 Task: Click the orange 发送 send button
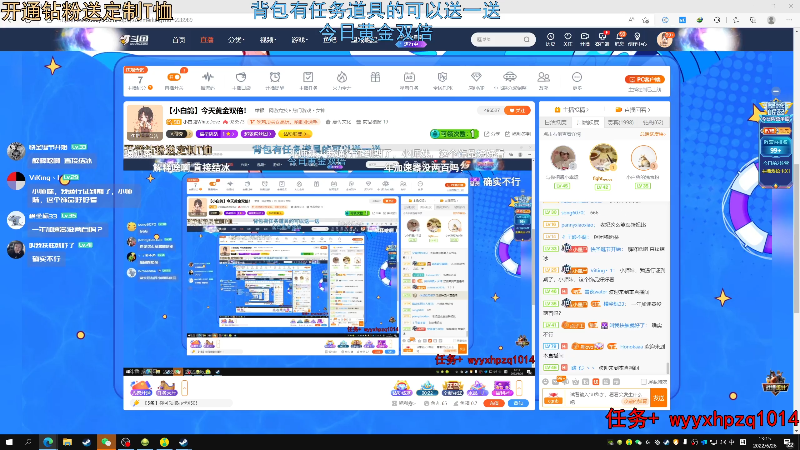pos(659,397)
